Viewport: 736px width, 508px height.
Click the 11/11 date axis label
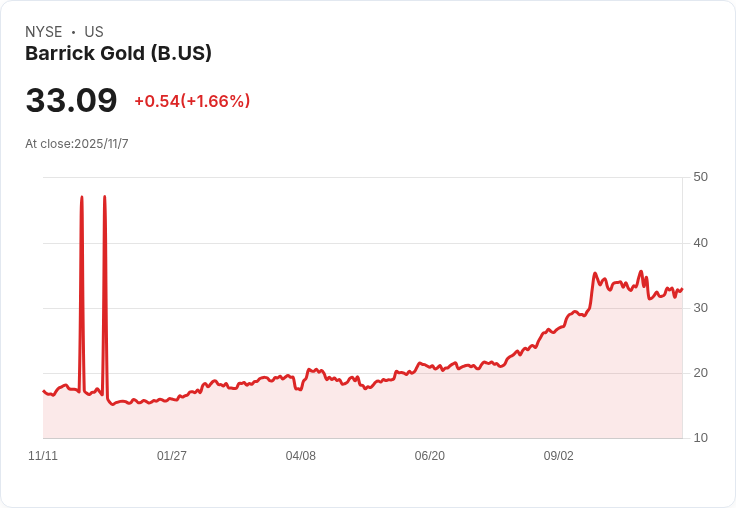(x=43, y=456)
